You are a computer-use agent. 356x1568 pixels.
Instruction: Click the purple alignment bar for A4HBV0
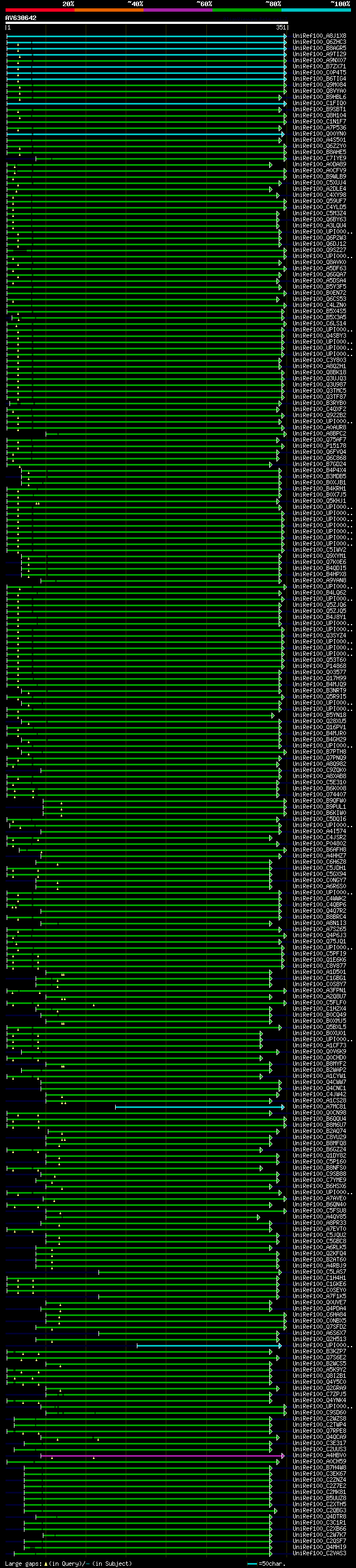click(x=162, y=1456)
